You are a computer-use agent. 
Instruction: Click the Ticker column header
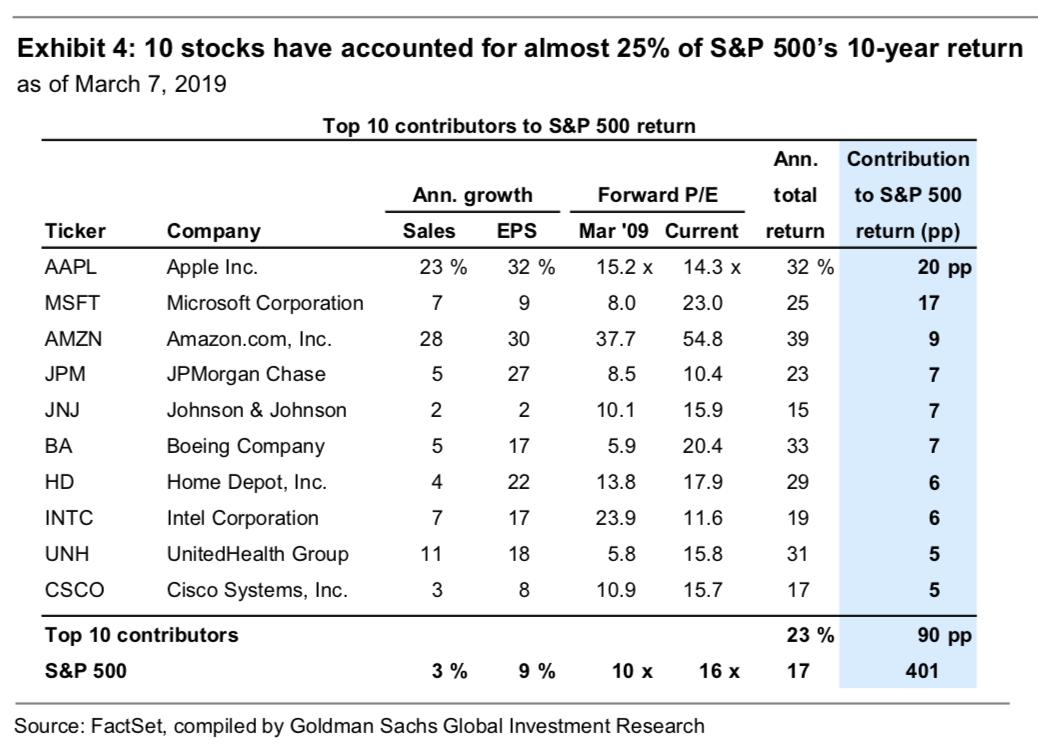[75, 231]
